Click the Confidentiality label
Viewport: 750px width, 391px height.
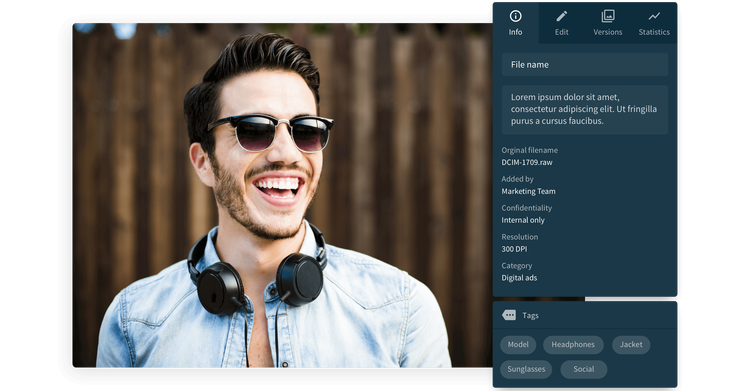coord(527,208)
